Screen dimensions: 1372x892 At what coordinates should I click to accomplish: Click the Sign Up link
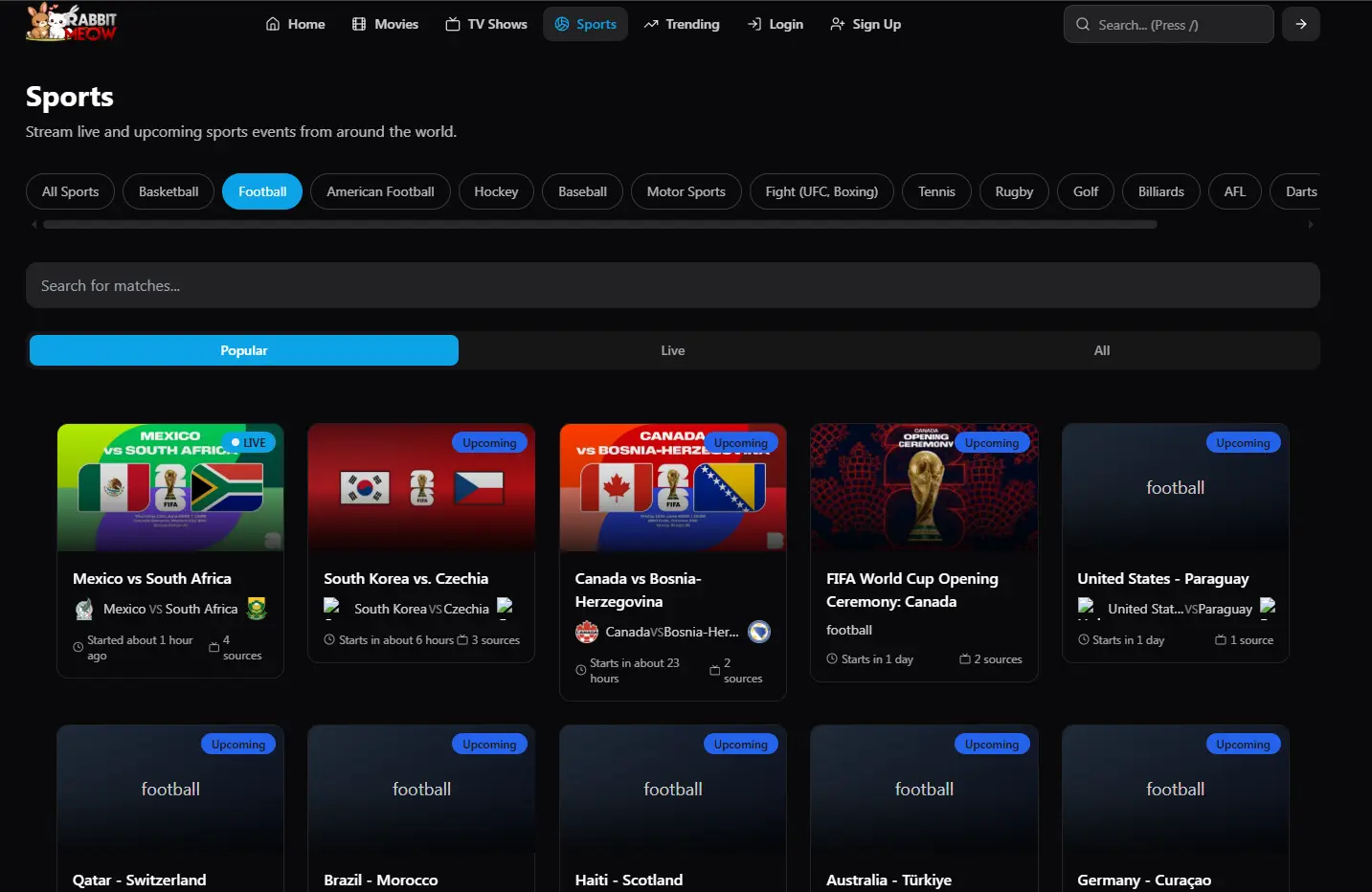866,24
